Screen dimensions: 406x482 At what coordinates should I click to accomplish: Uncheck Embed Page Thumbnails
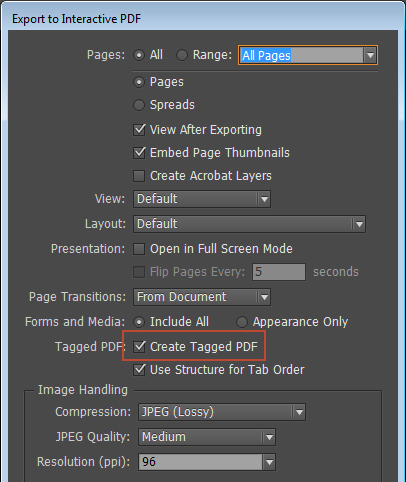click(x=139, y=153)
